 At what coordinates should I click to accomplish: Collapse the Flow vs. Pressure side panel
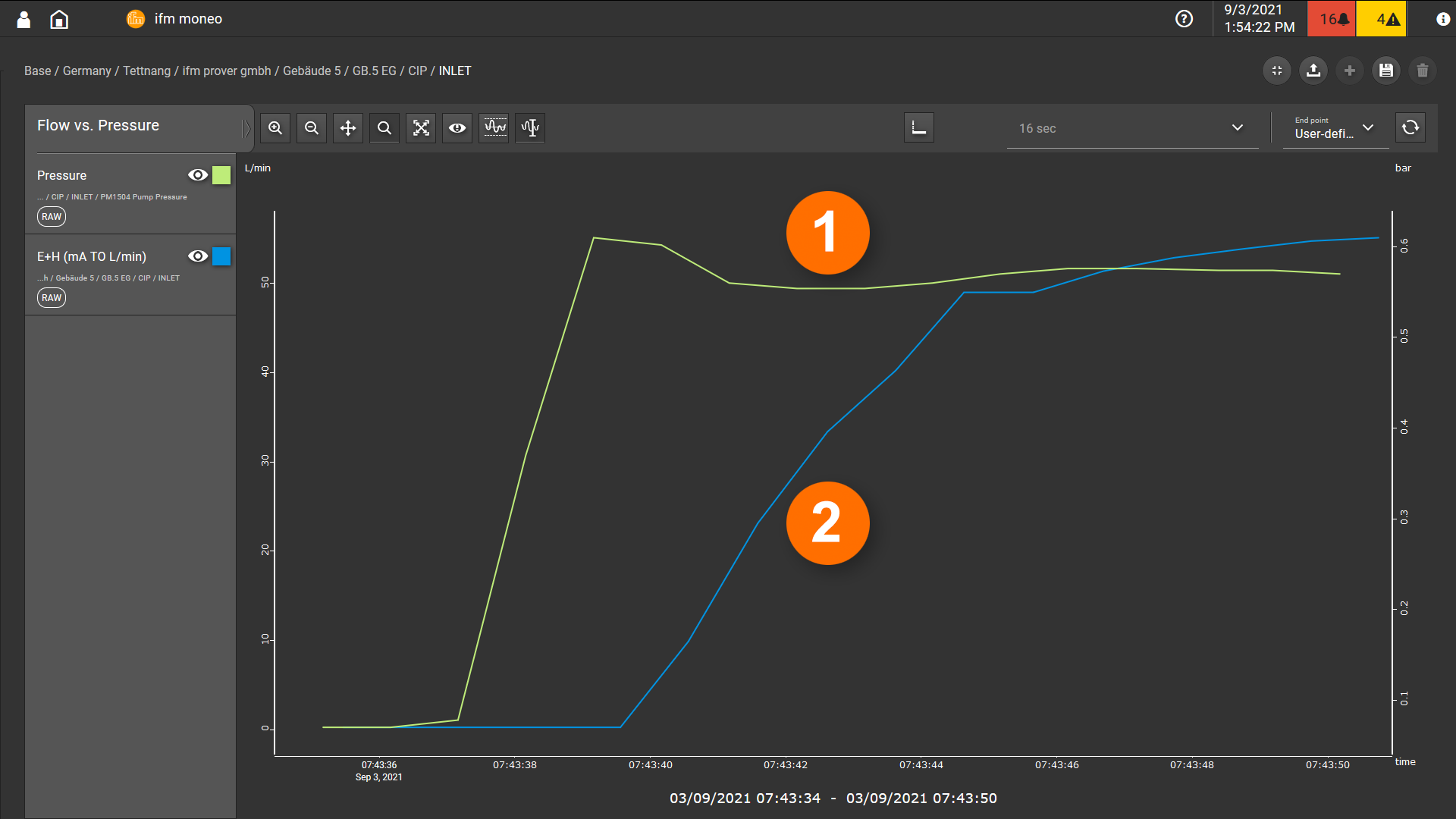pyautogui.click(x=246, y=128)
